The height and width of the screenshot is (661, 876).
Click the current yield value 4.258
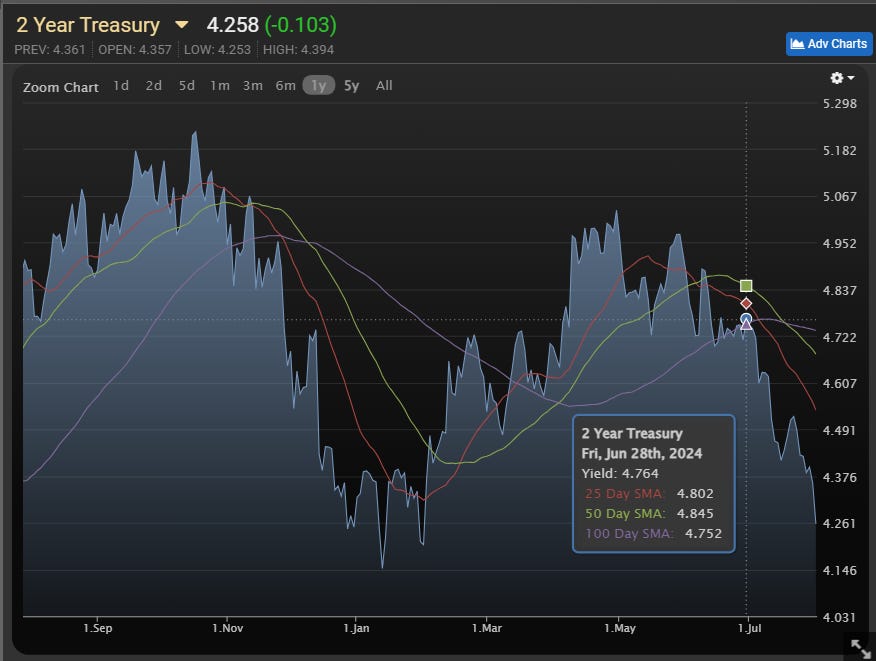[232, 25]
